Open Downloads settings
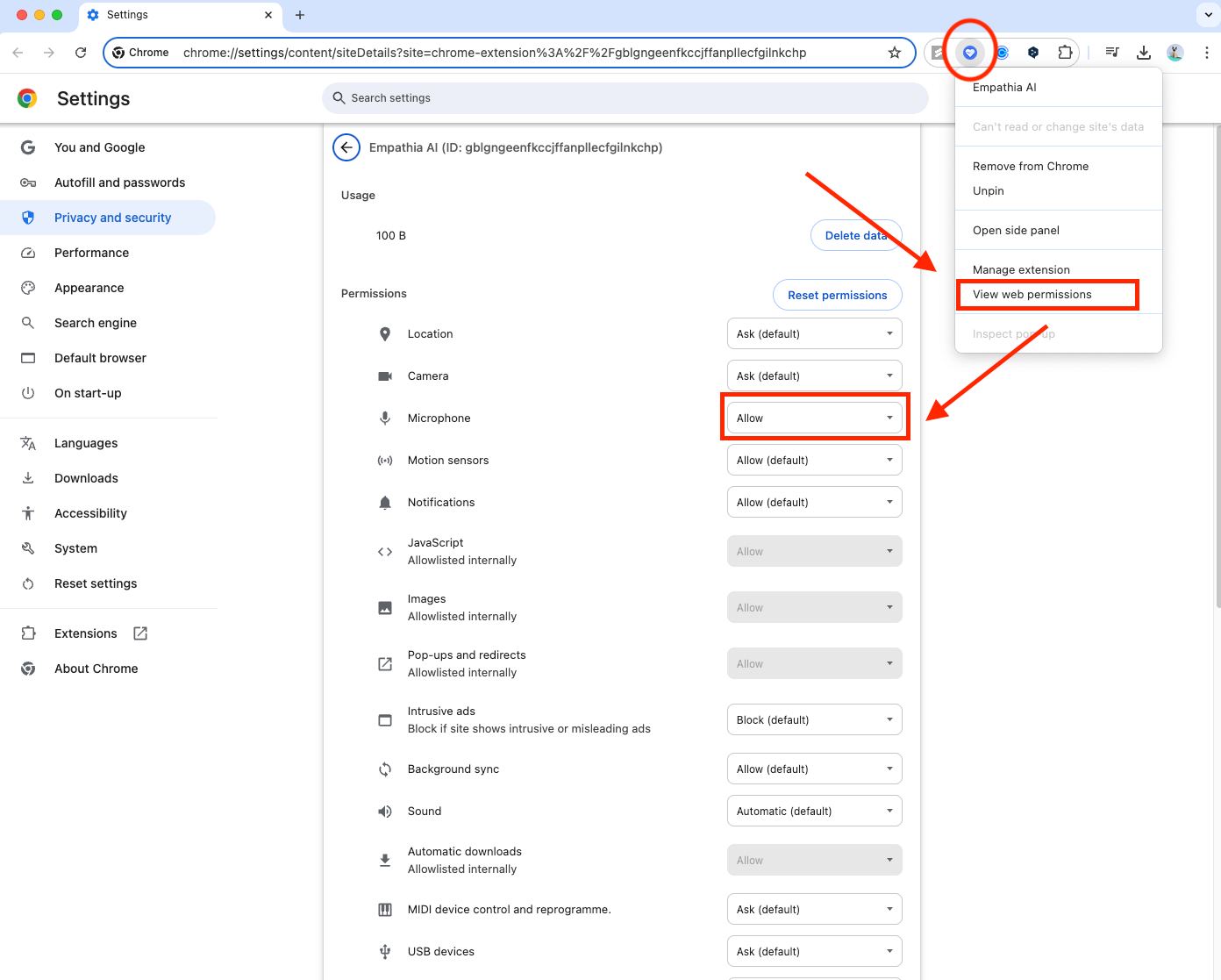Image resolution: width=1221 pixels, height=980 pixels. click(108, 478)
